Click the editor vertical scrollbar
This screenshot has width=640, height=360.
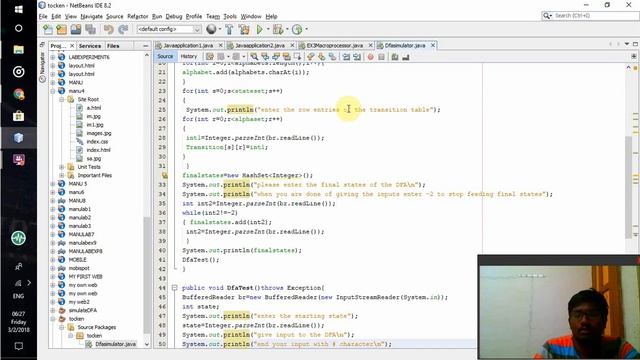pyautogui.click(x=628, y=188)
